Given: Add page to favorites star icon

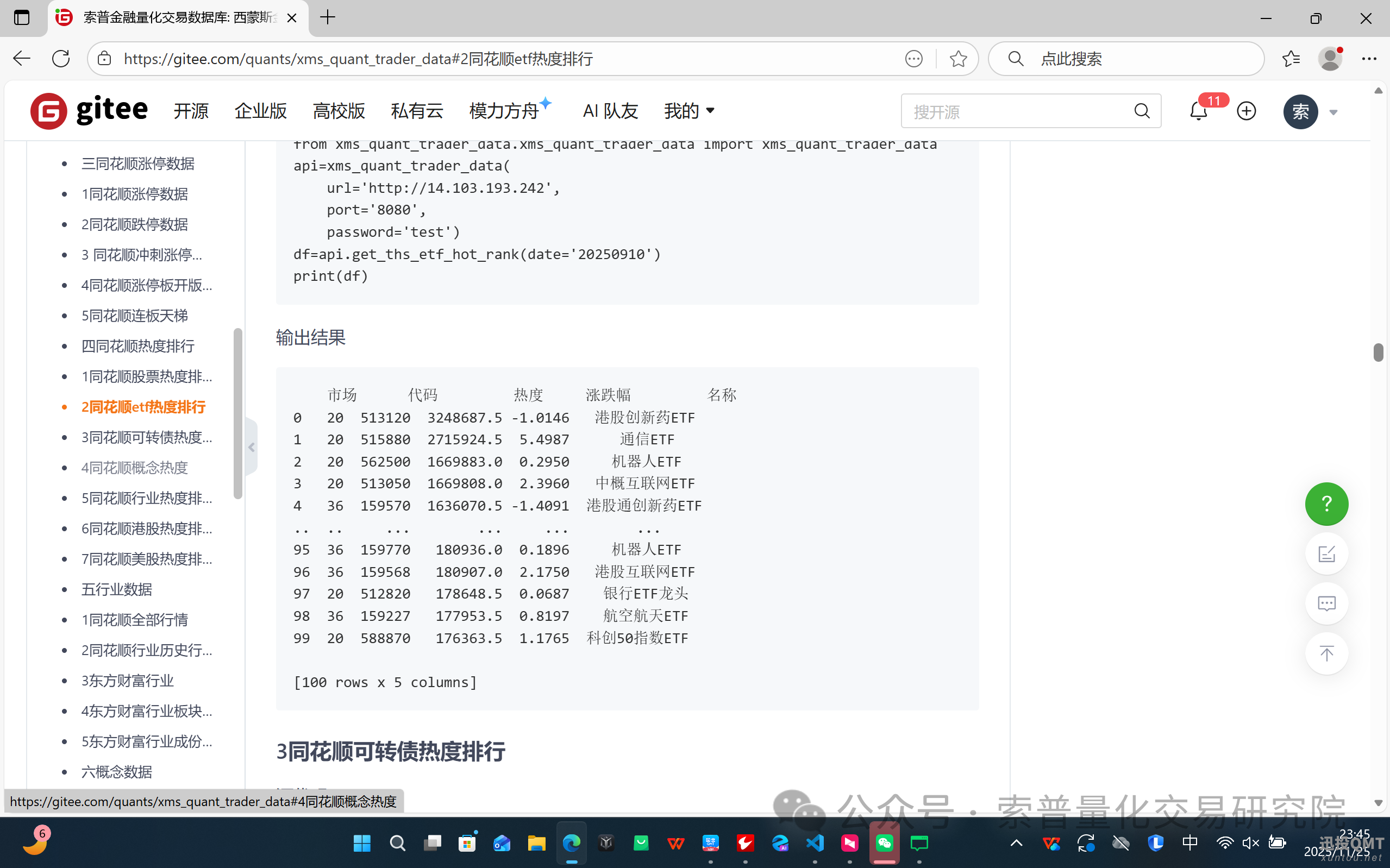Looking at the screenshot, I should (957, 59).
